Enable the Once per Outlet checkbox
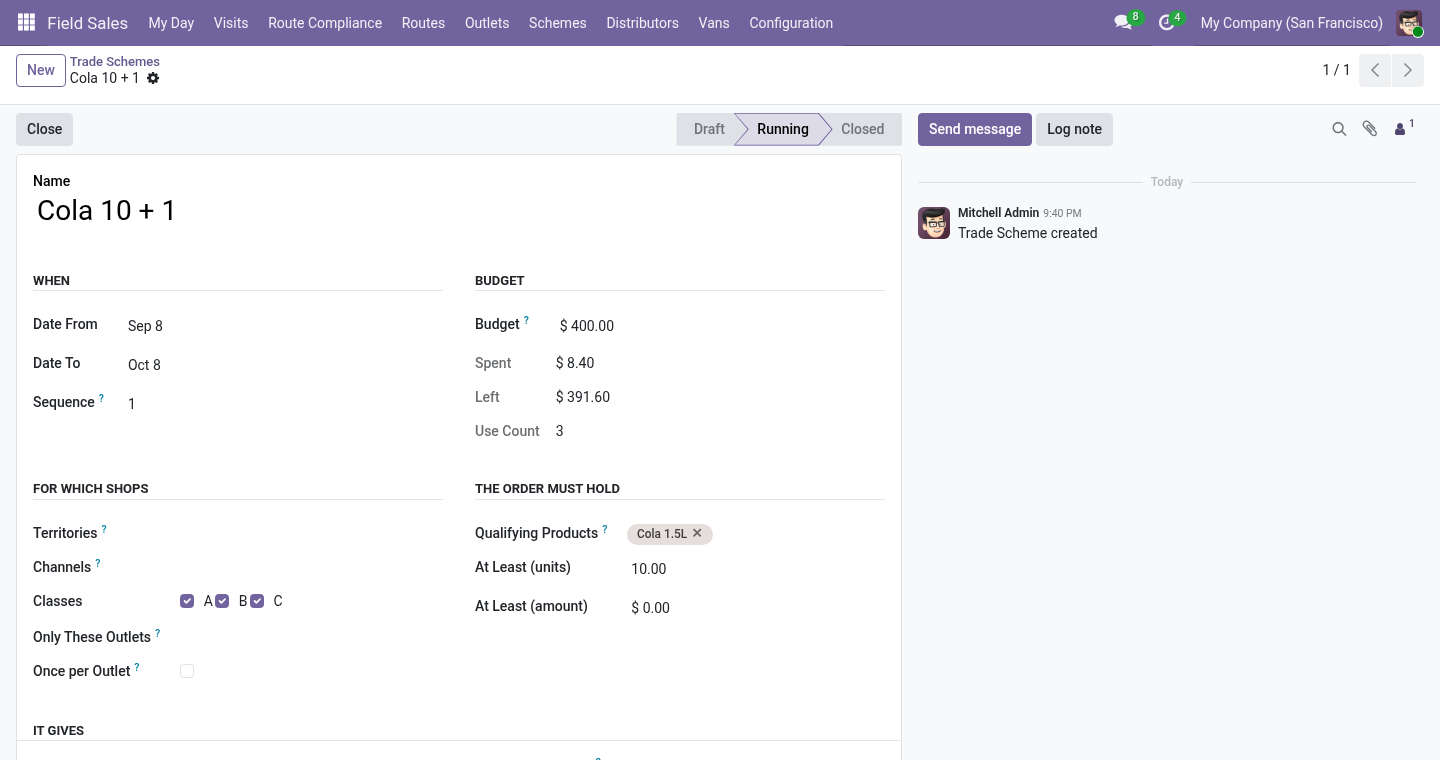The height and width of the screenshot is (760, 1440). [x=187, y=671]
